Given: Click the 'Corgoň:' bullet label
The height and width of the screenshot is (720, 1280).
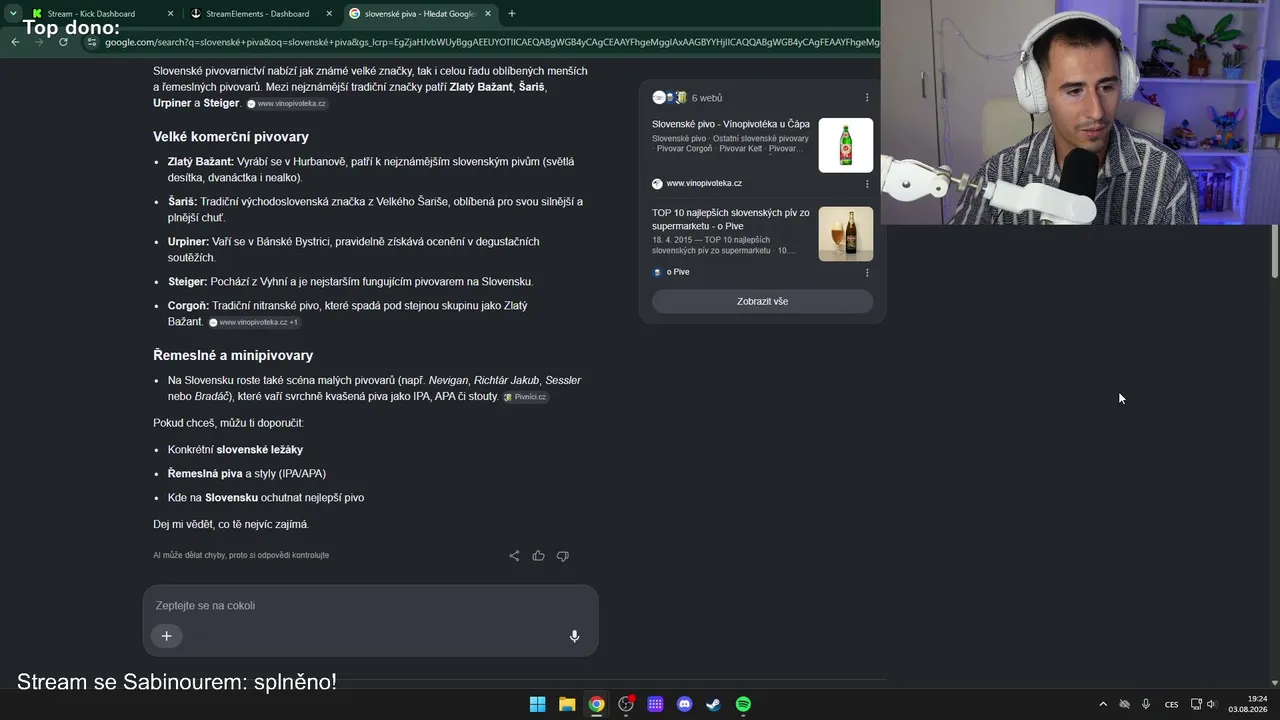Looking at the screenshot, I should pos(188,305).
